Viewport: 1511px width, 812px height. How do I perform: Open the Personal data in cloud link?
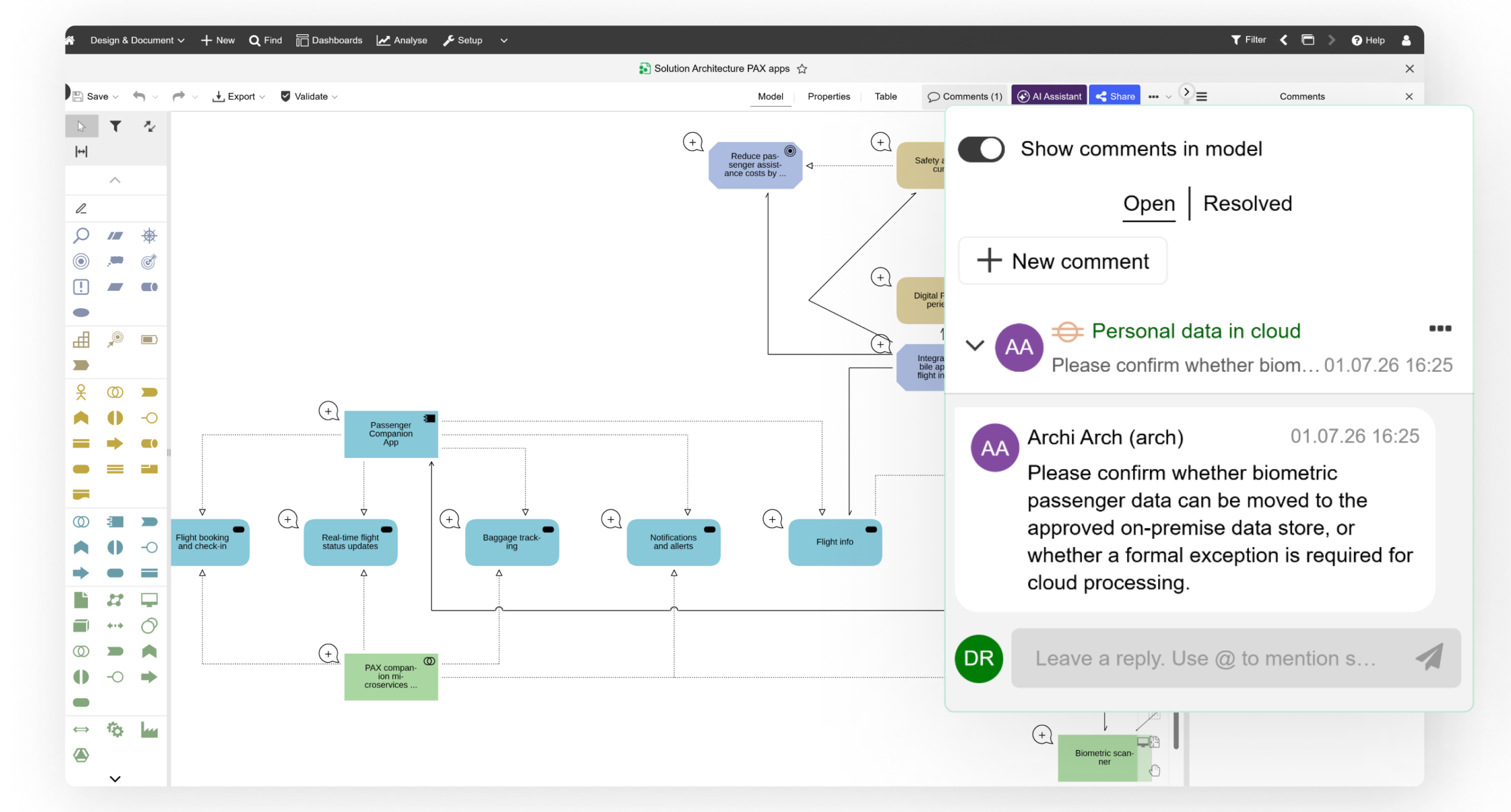click(x=1196, y=331)
